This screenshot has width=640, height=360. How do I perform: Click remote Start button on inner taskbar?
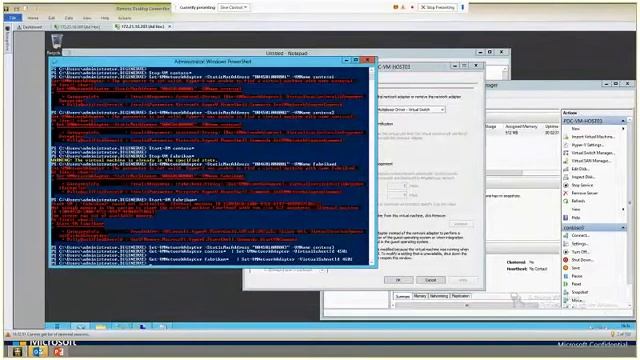pyautogui.click(x=58, y=327)
